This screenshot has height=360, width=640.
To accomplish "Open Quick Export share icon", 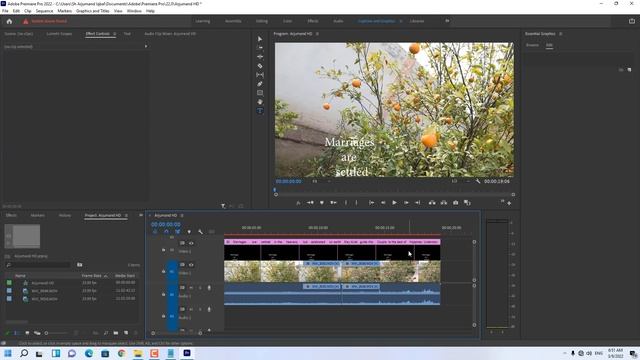I will pyautogui.click(x=631, y=21).
